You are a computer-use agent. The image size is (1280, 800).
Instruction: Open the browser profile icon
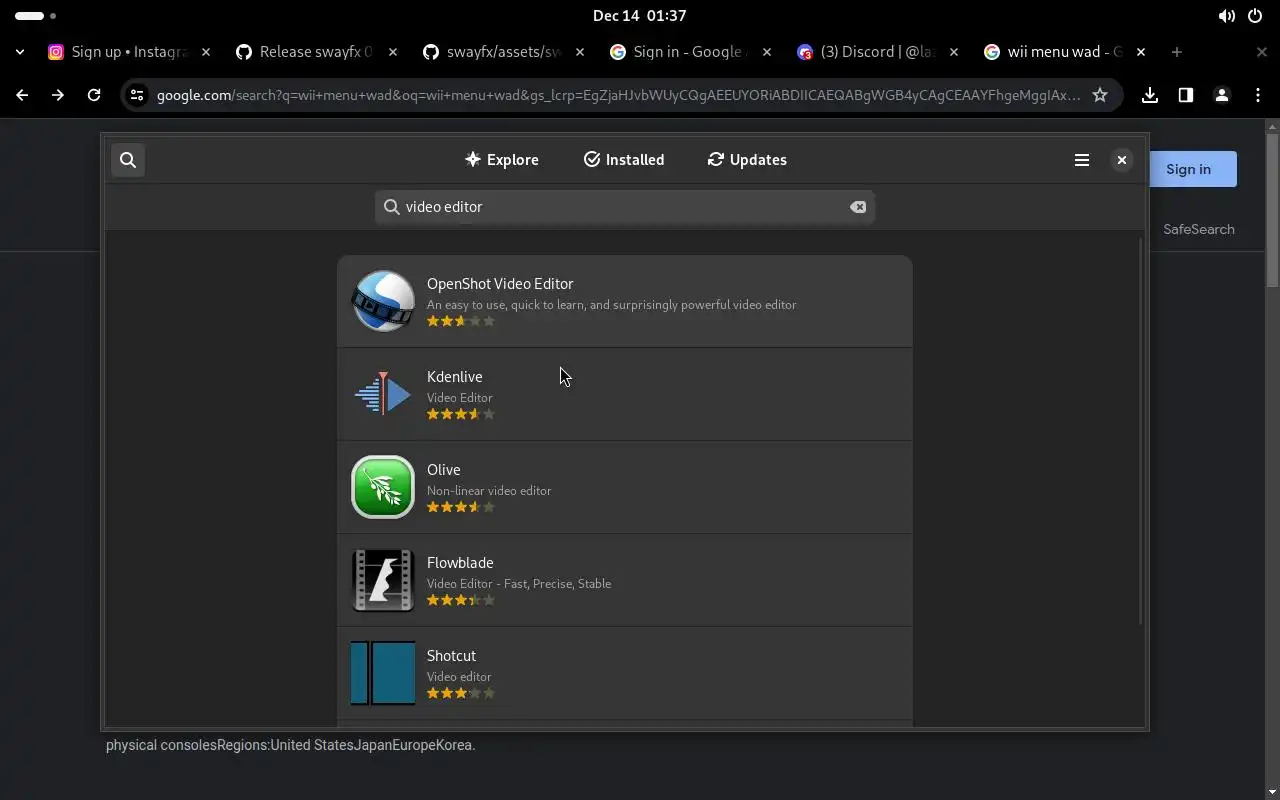1222,95
